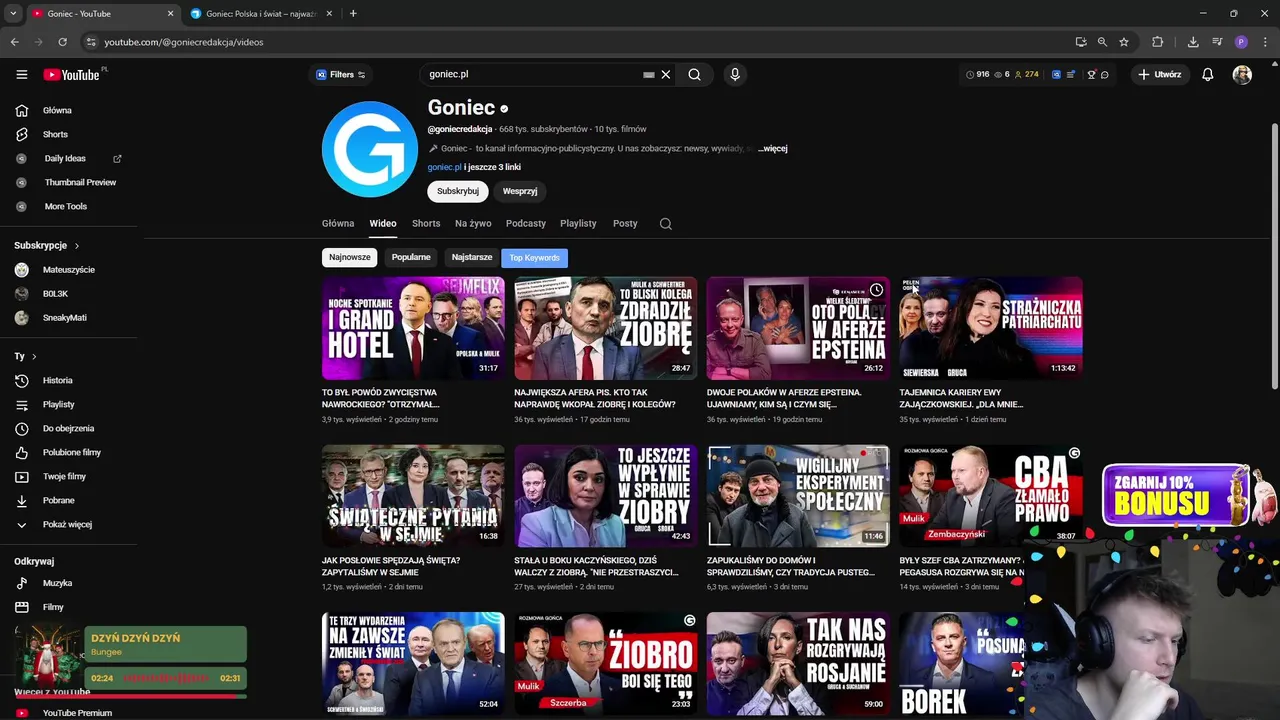The image size is (1280, 720).
Task: Switch to the Shorts channel tab
Action: (x=426, y=224)
